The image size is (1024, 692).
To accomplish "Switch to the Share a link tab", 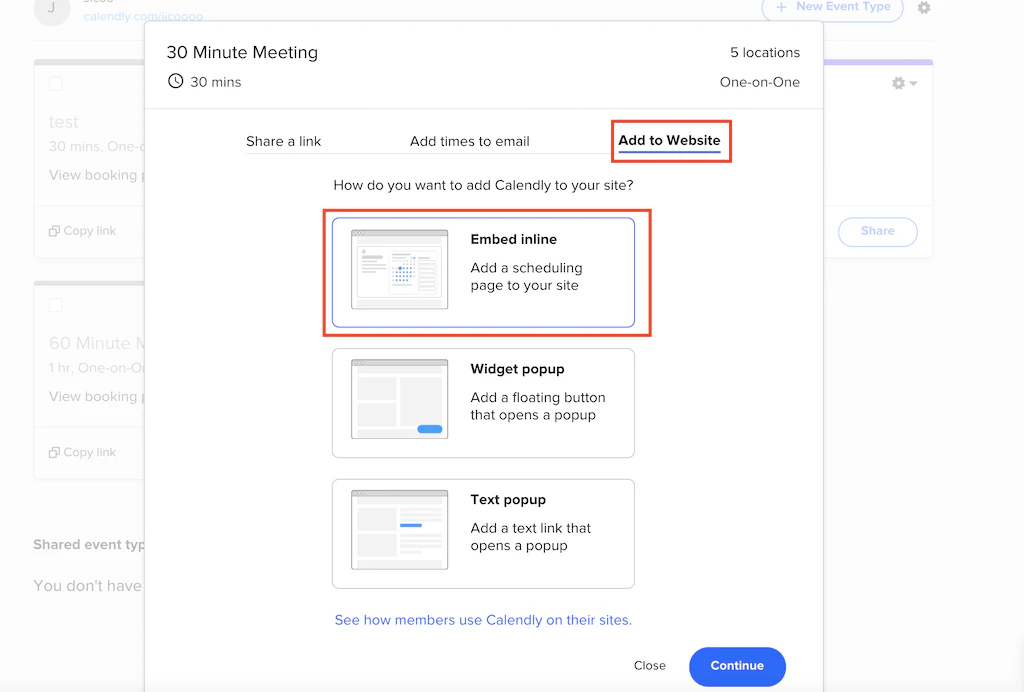I will coord(284,141).
